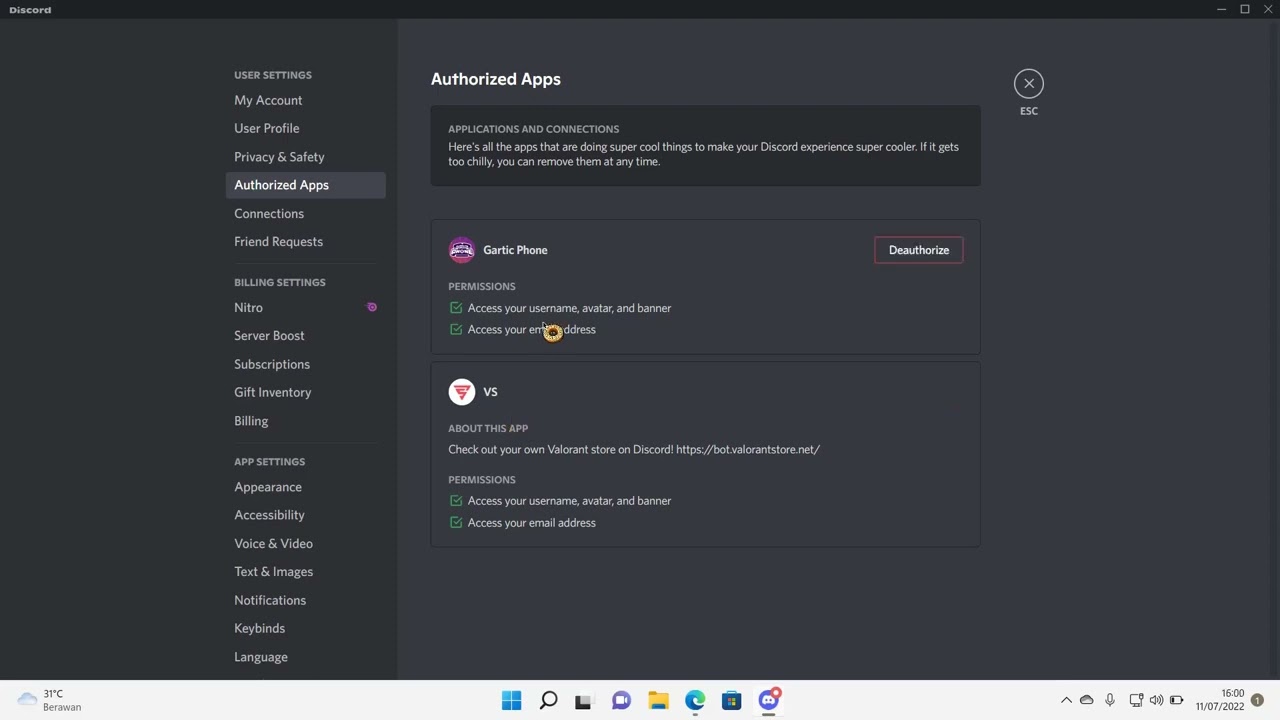1280x720 pixels.
Task: Click Gartic Phone username access checkbox
Action: point(456,308)
